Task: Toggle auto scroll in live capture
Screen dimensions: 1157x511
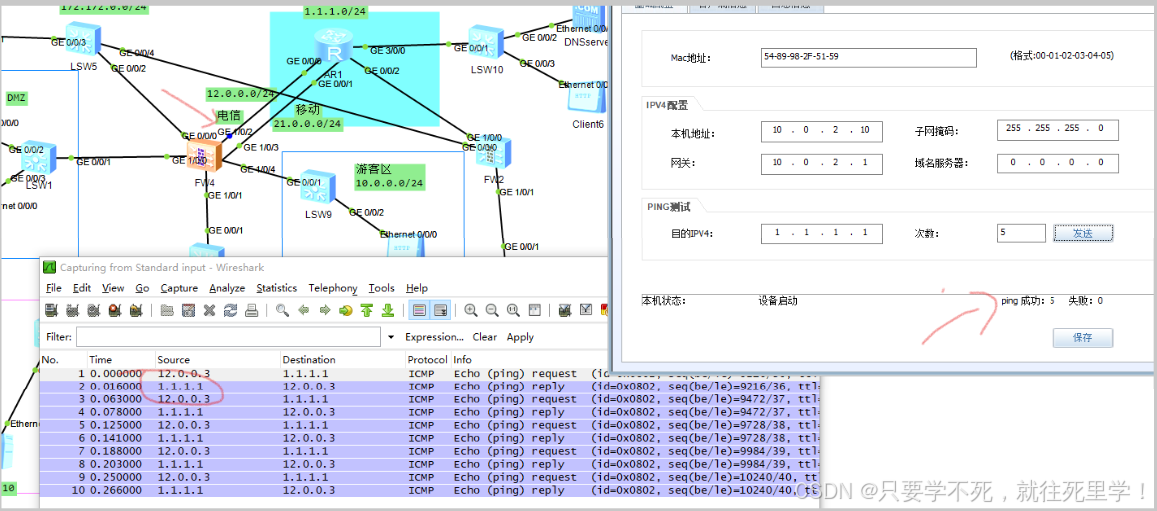Action: coord(440,310)
